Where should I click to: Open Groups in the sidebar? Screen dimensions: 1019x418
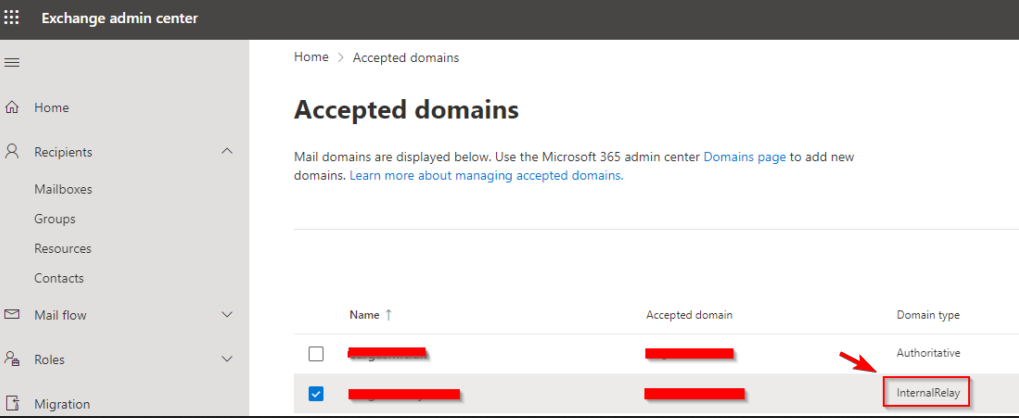[x=55, y=219]
